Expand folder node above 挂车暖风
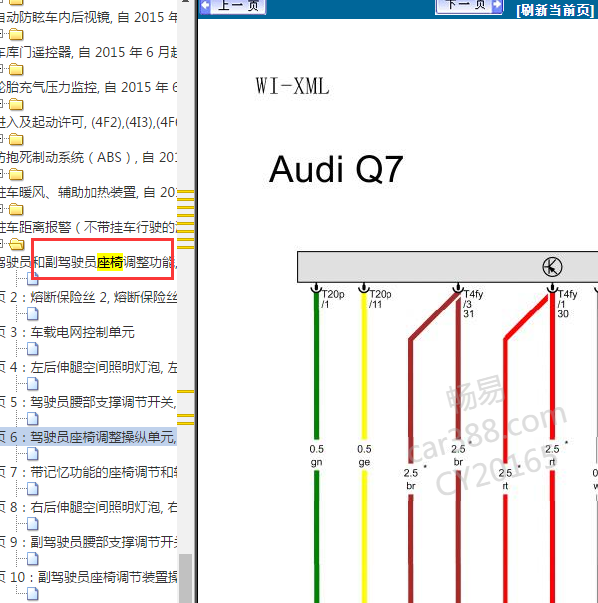This screenshot has height=603, width=598. pyautogui.click(x=1, y=174)
